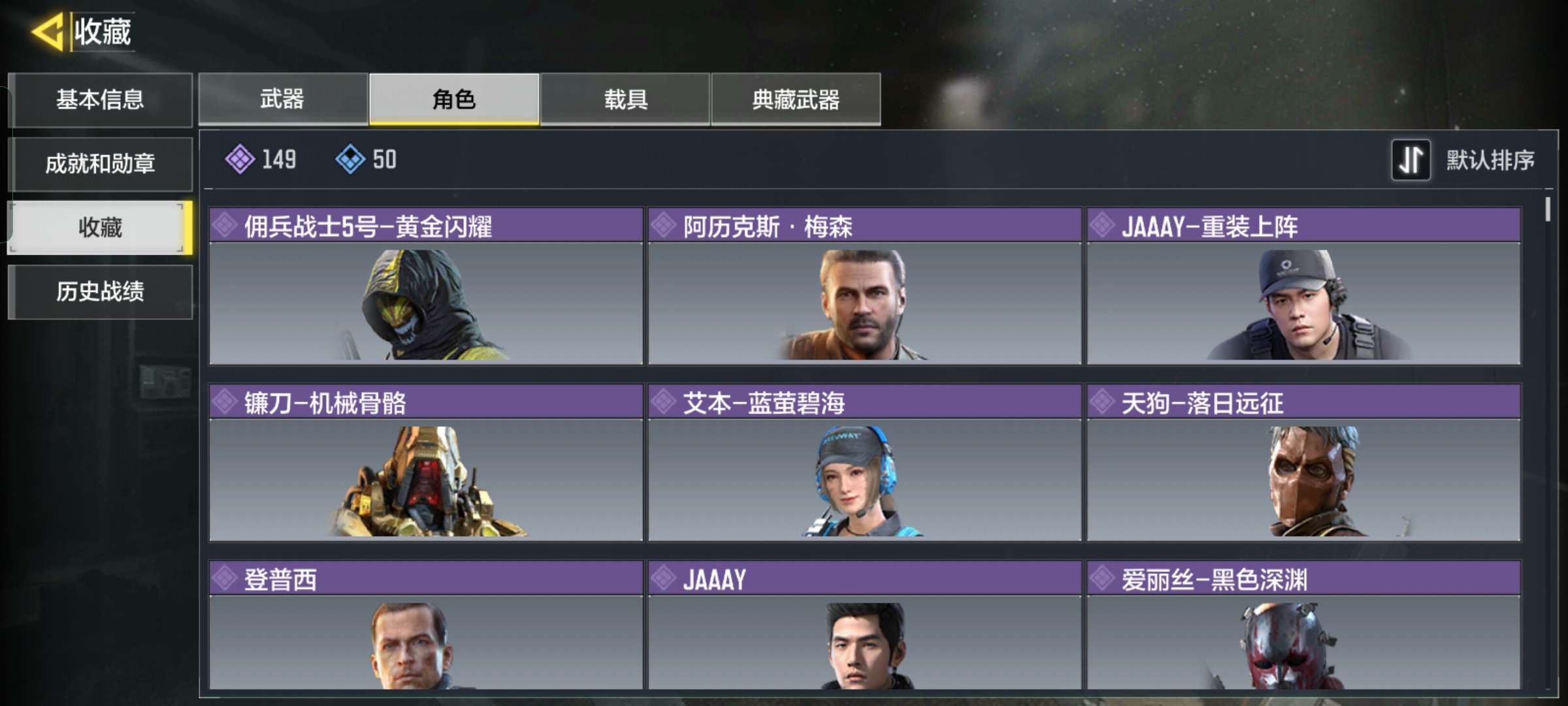Image resolution: width=1568 pixels, height=706 pixels.
Task: Click the sort order arrows icon
Action: 1411,160
